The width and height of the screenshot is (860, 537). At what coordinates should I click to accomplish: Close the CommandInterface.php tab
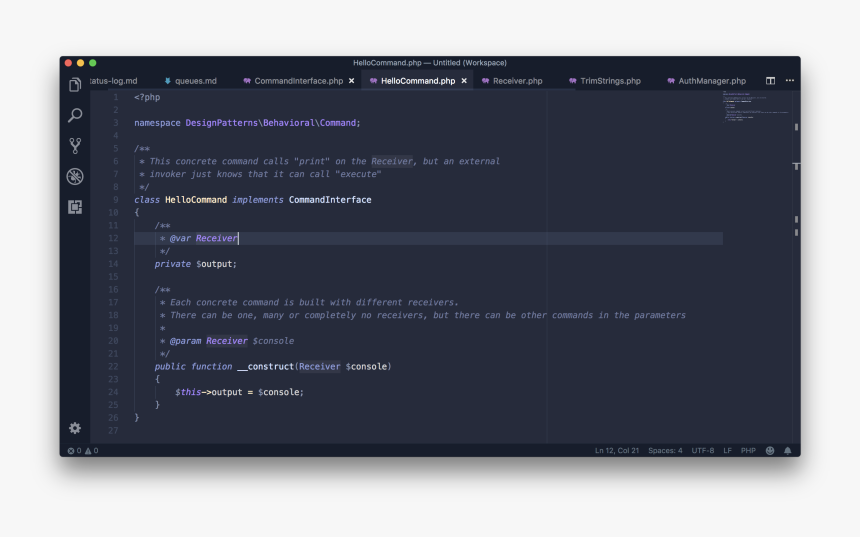351,81
